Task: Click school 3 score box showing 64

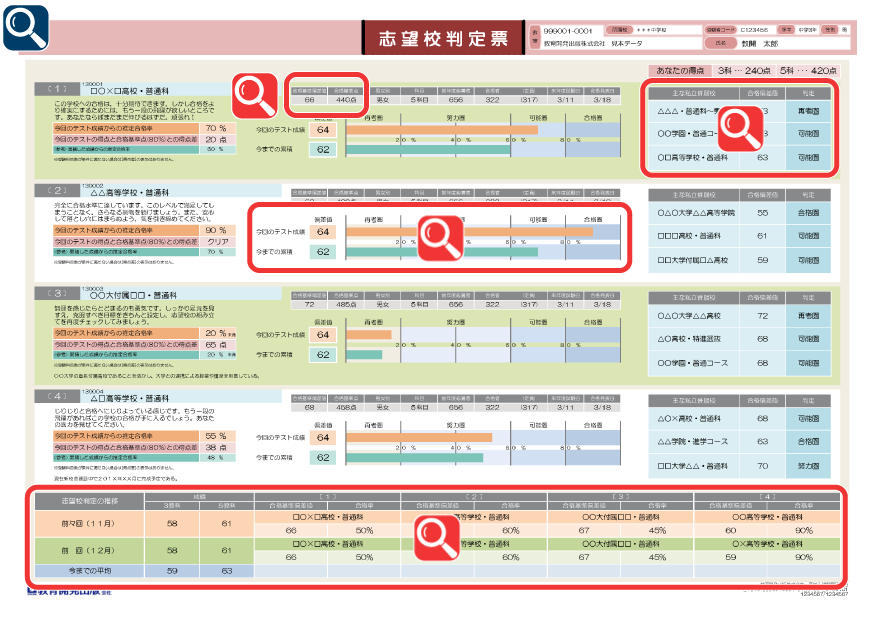Action: point(323,334)
